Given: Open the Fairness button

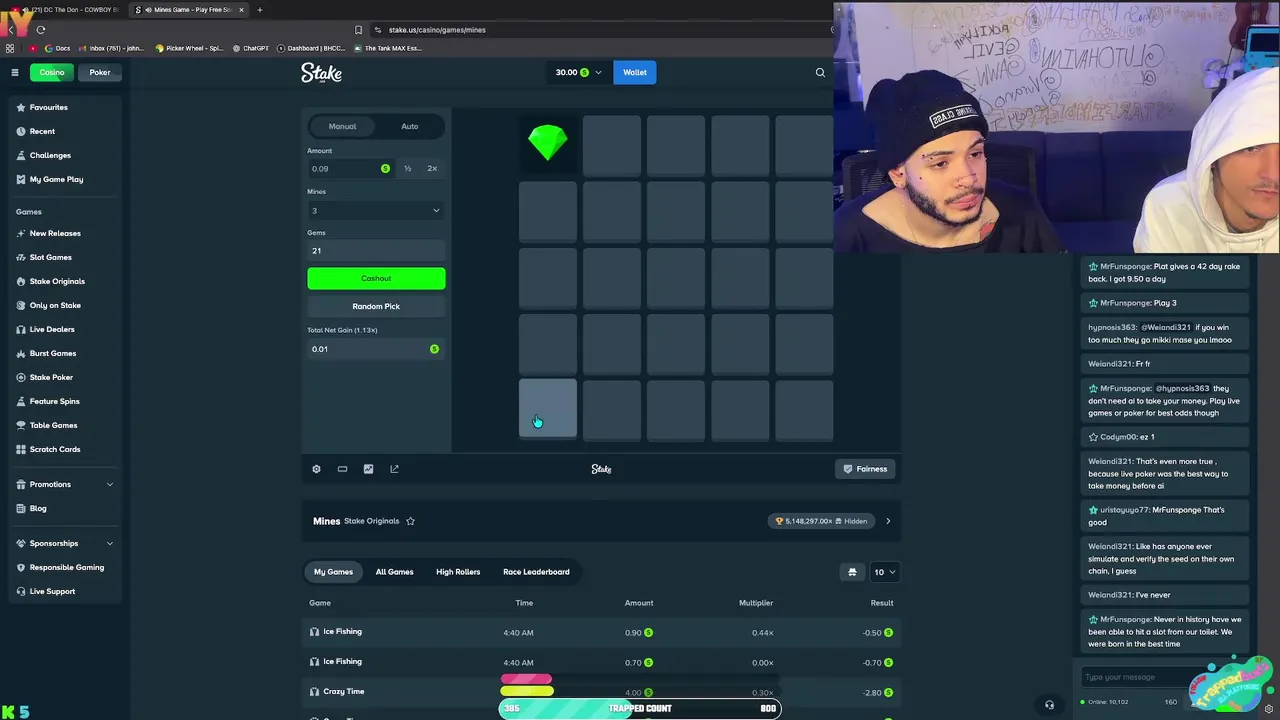Looking at the screenshot, I should pyautogui.click(x=866, y=469).
